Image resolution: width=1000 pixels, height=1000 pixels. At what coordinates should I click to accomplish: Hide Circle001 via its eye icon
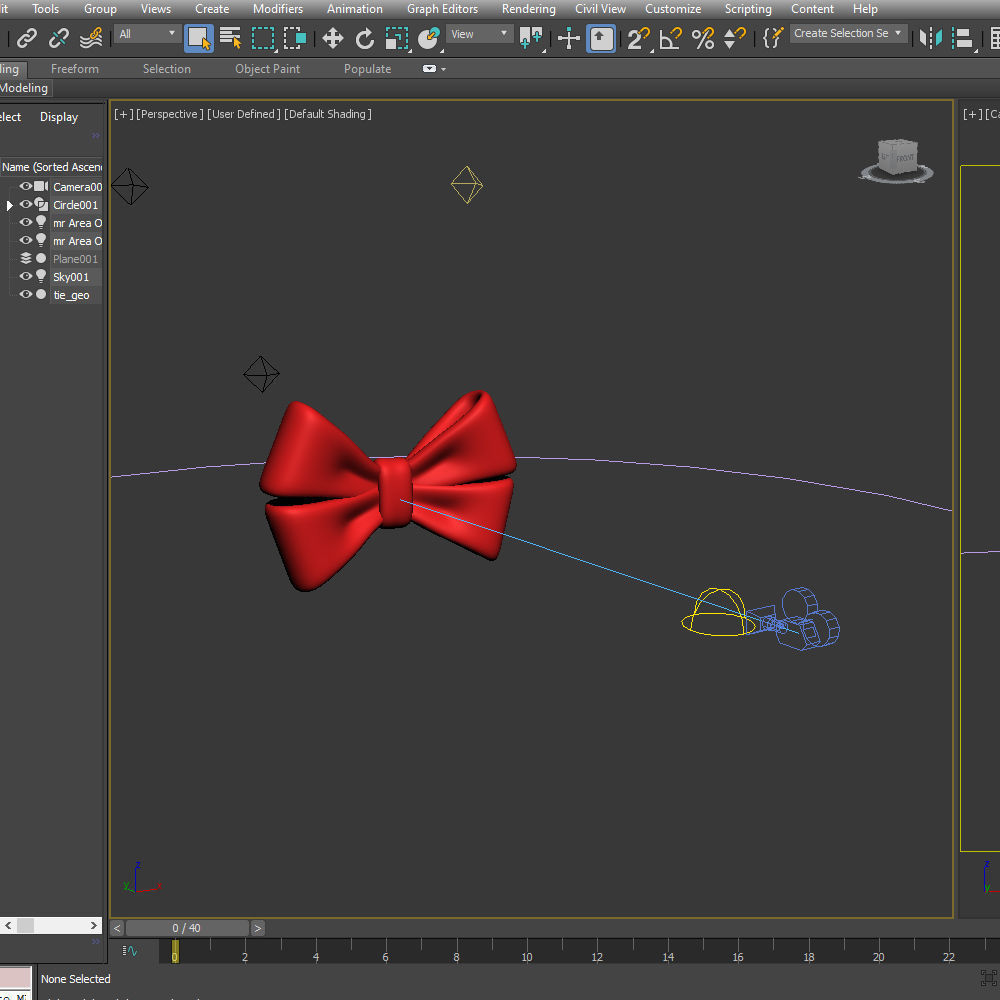click(26, 204)
